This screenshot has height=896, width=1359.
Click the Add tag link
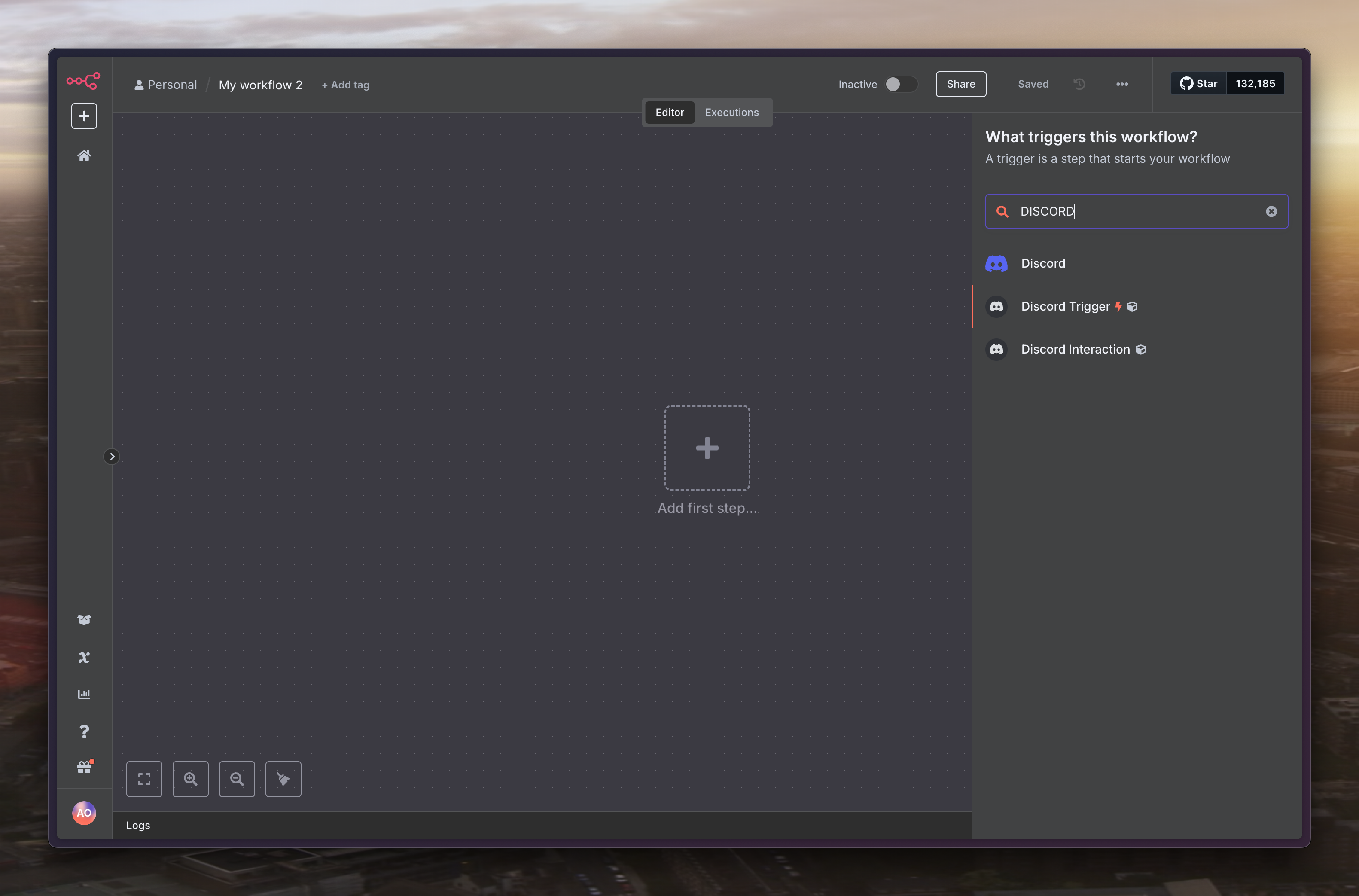(346, 85)
